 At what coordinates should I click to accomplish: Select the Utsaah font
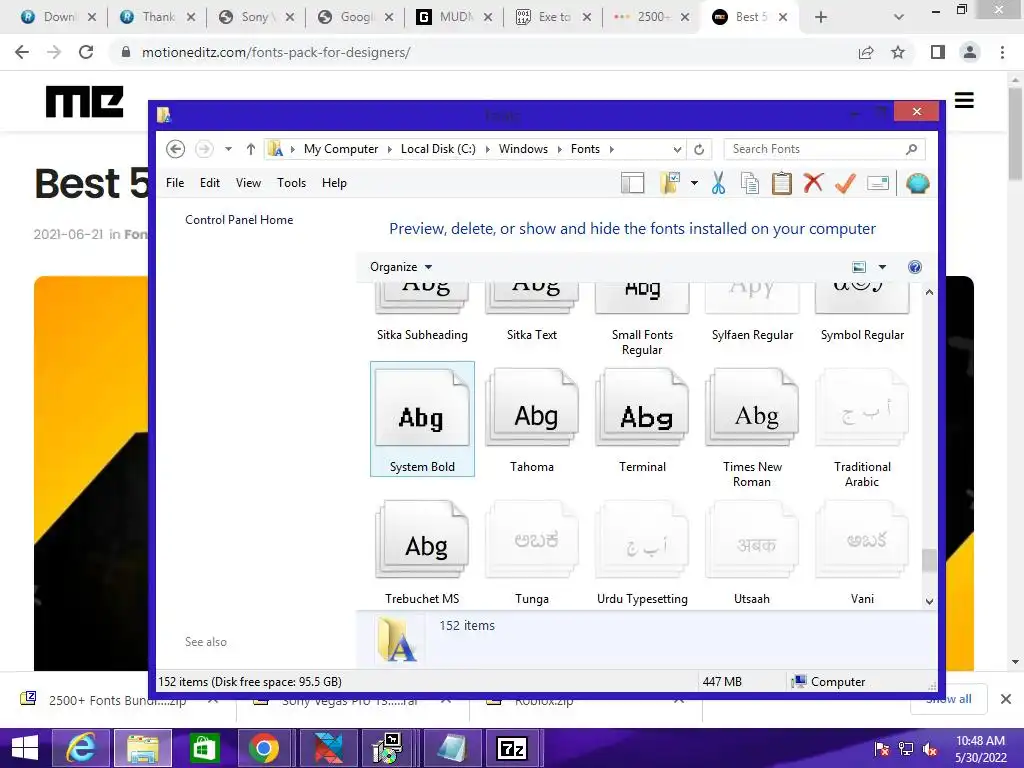(x=752, y=552)
